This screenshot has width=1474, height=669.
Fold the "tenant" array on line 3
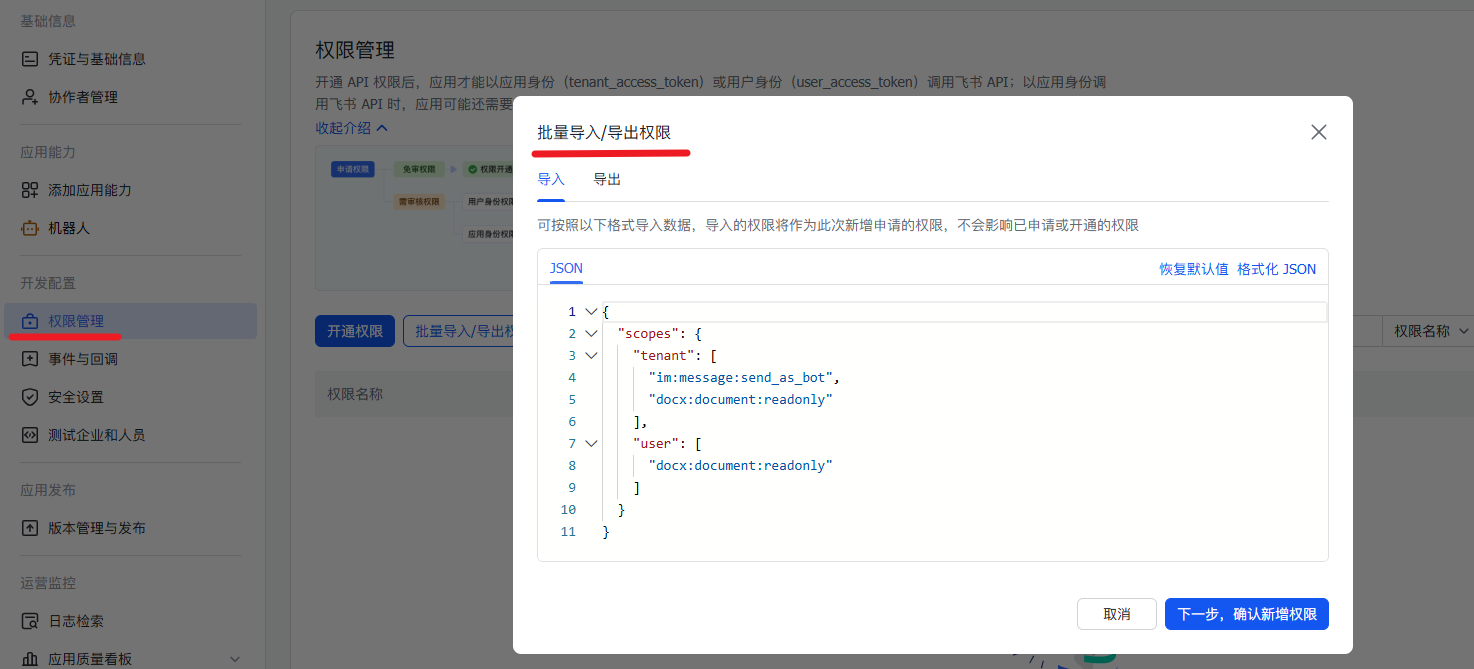[592, 356]
